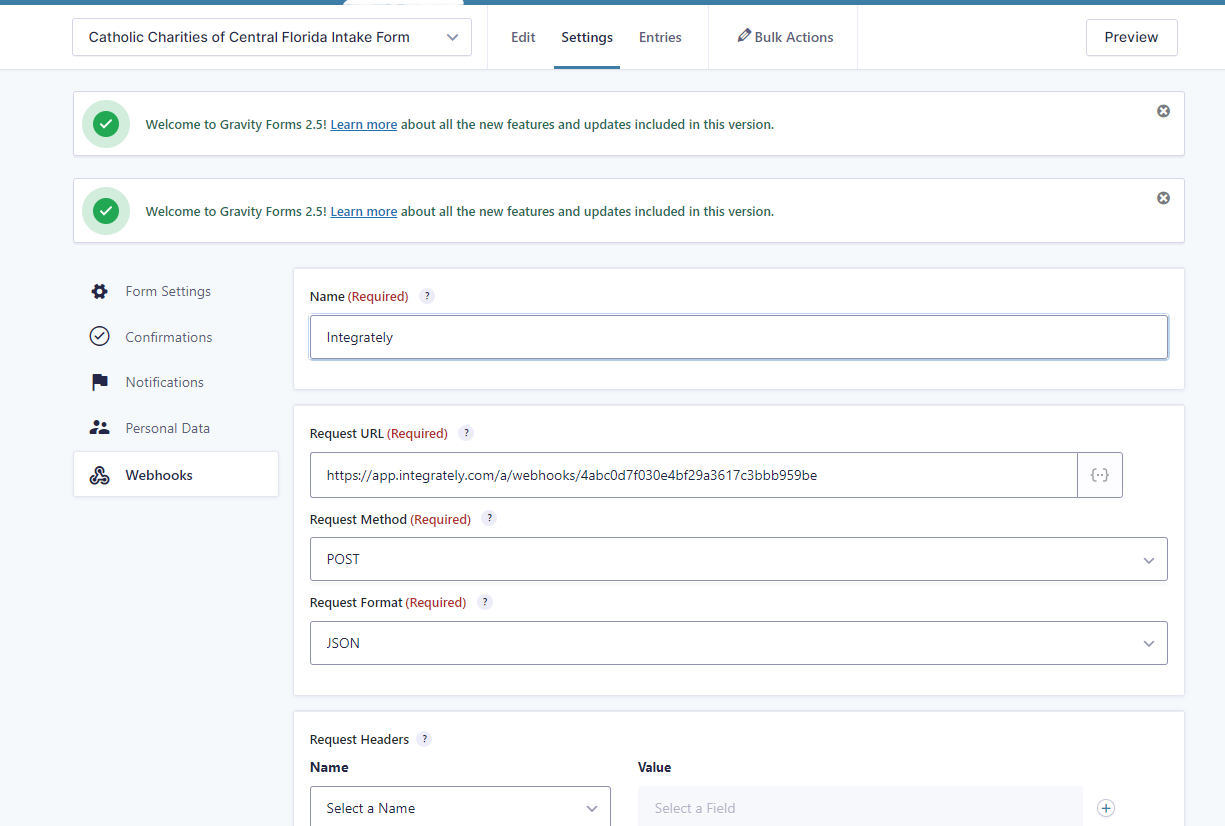
Task: Open the Request Format JSON dropdown
Action: tap(738, 643)
